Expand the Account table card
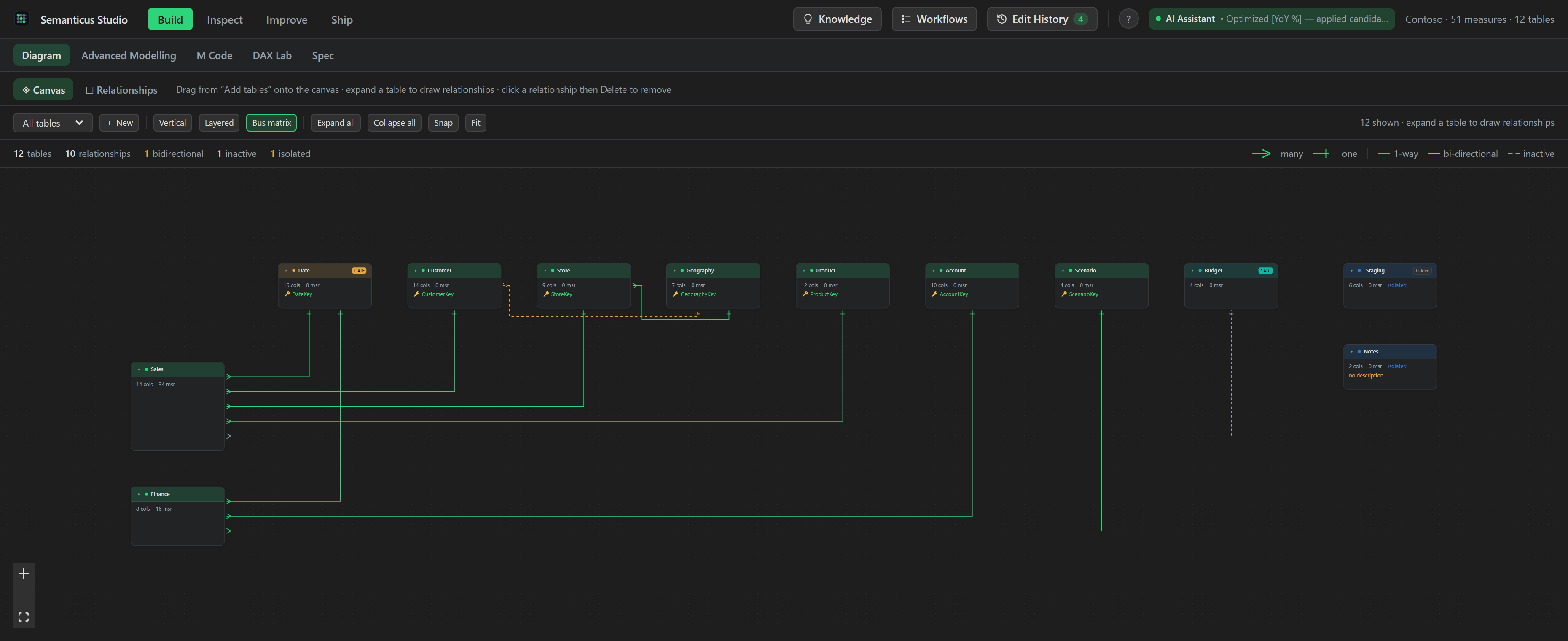1568x641 pixels. pyautogui.click(x=934, y=270)
